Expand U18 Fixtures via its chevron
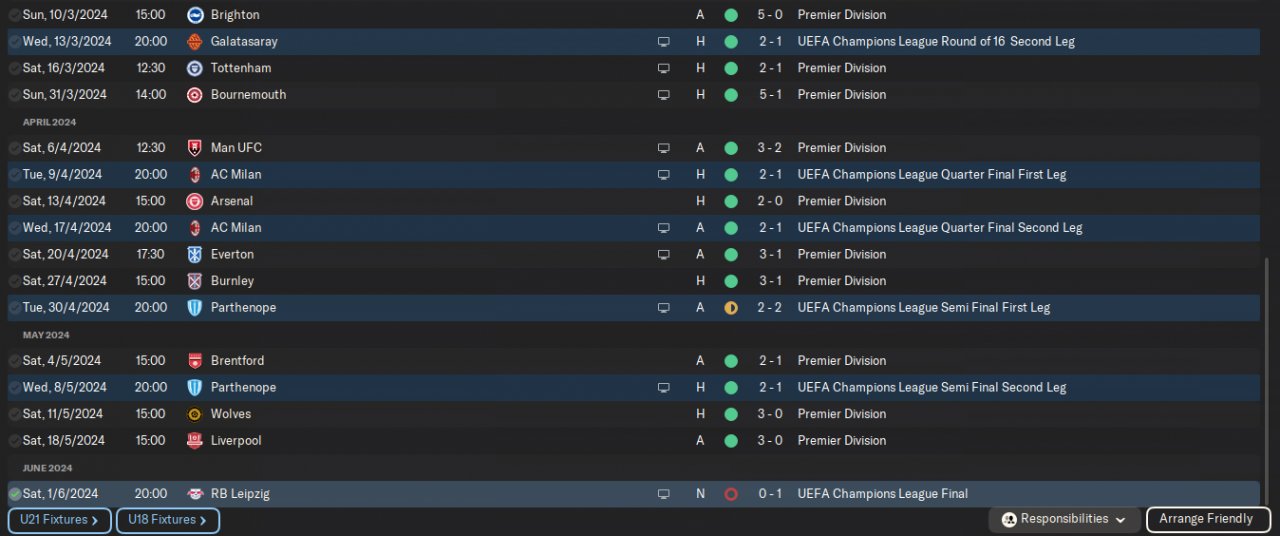The image size is (1280, 536). (203, 521)
